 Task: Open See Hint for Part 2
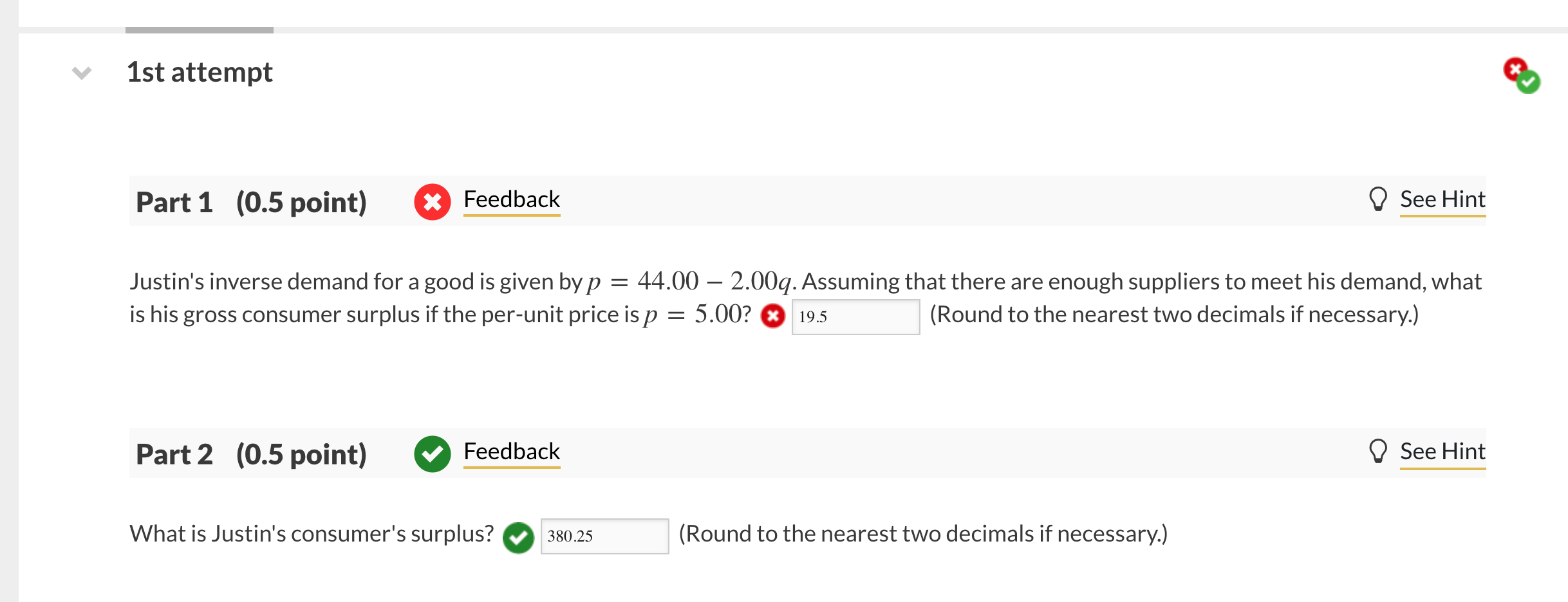(x=1442, y=451)
